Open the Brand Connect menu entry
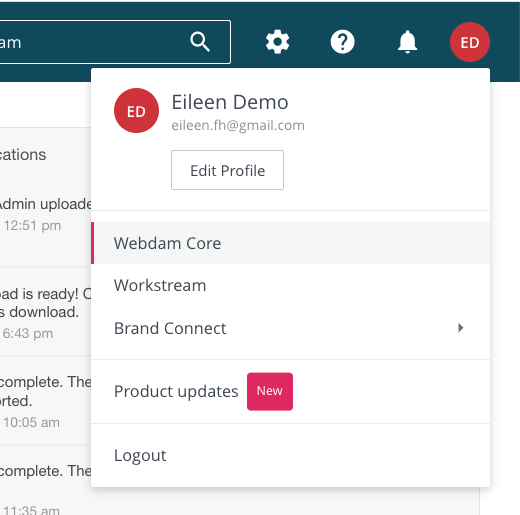The width and height of the screenshot is (520, 515). (x=290, y=328)
